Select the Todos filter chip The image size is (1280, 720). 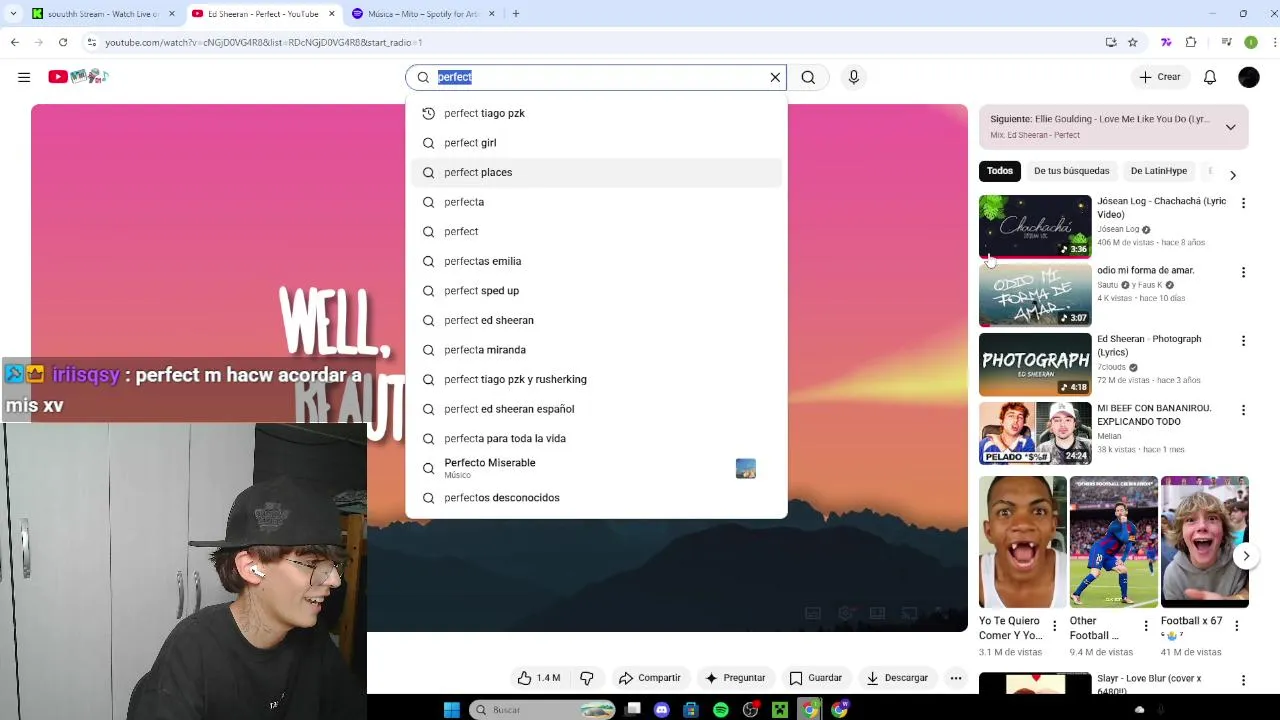[1000, 171]
